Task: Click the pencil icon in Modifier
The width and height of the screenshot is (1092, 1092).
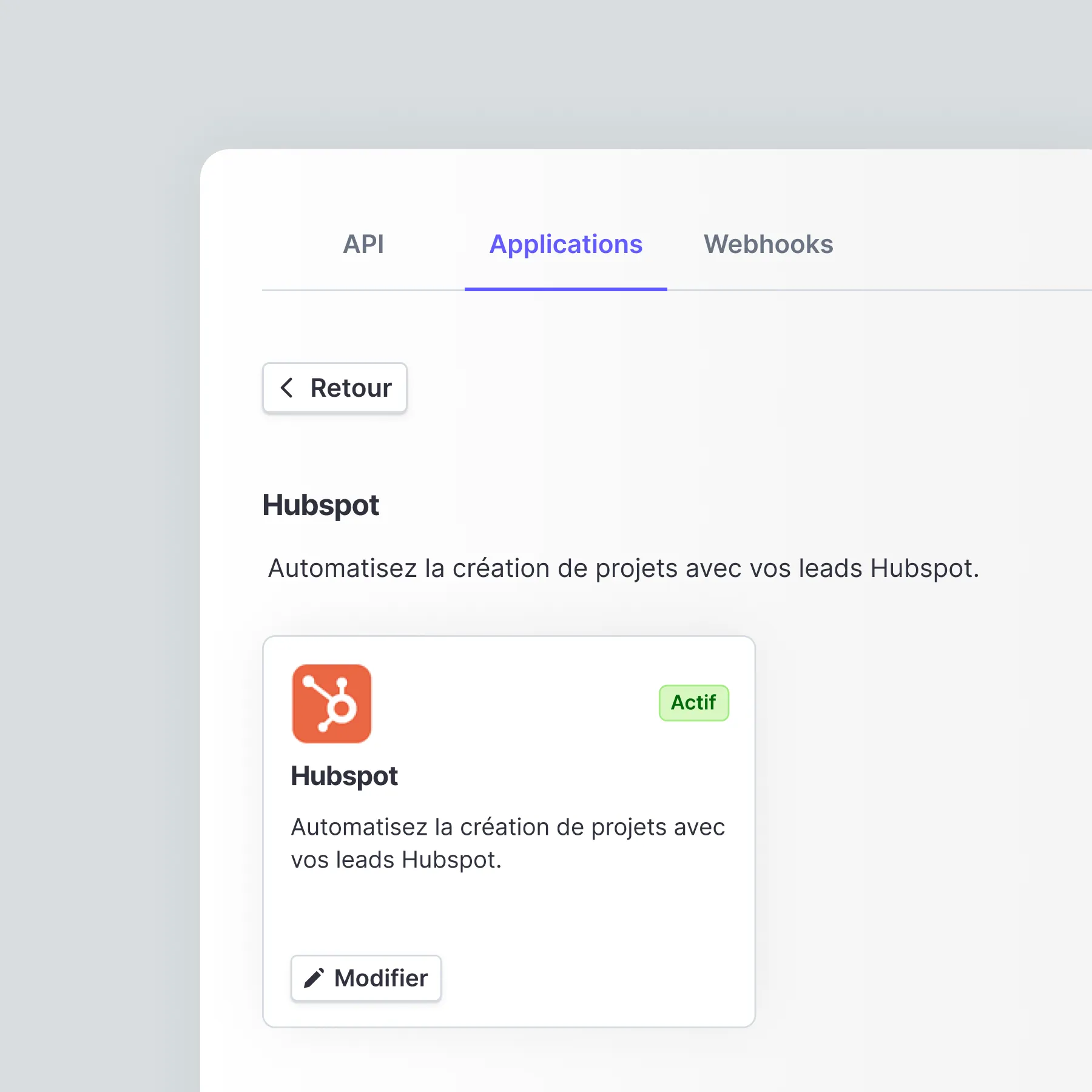Action: point(314,978)
